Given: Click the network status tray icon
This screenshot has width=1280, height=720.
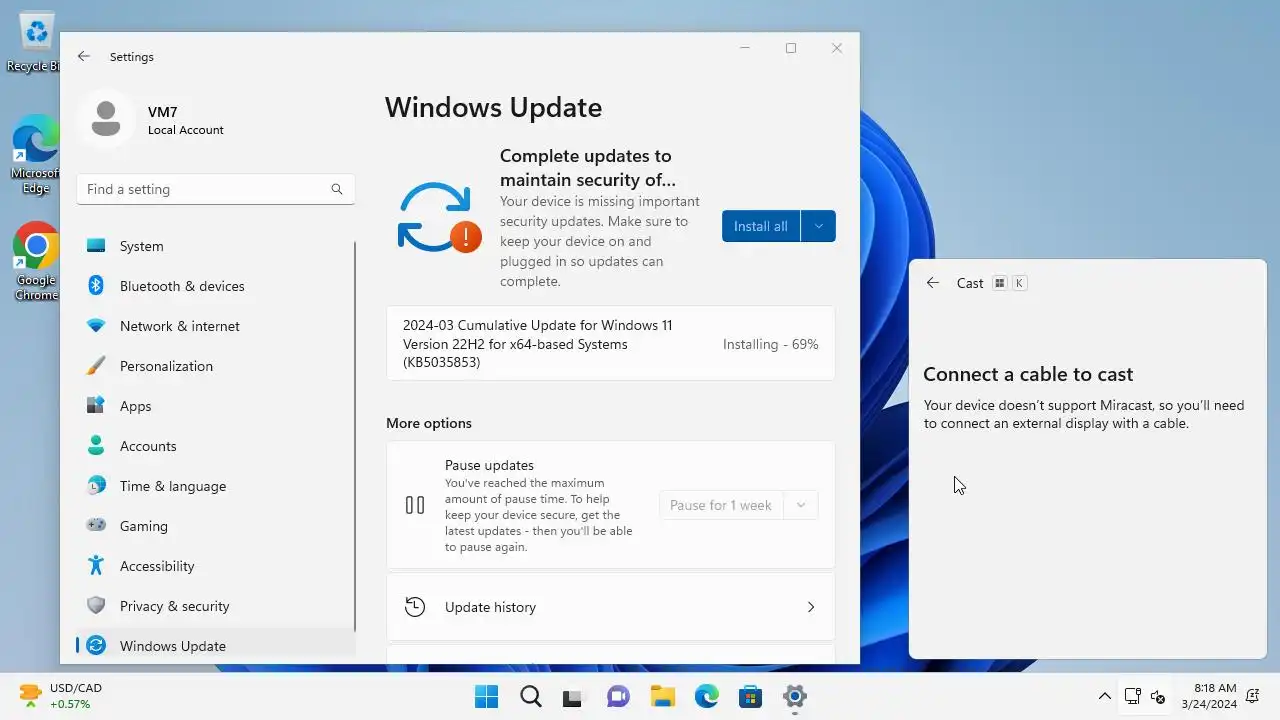Looking at the screenshot, I should pos(1133,696).
